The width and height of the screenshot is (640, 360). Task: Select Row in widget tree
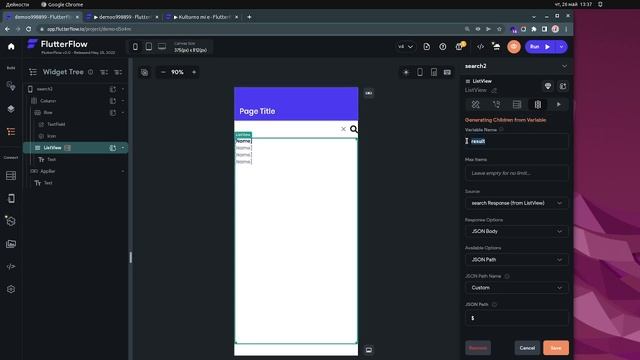click(x=48, y=113)
